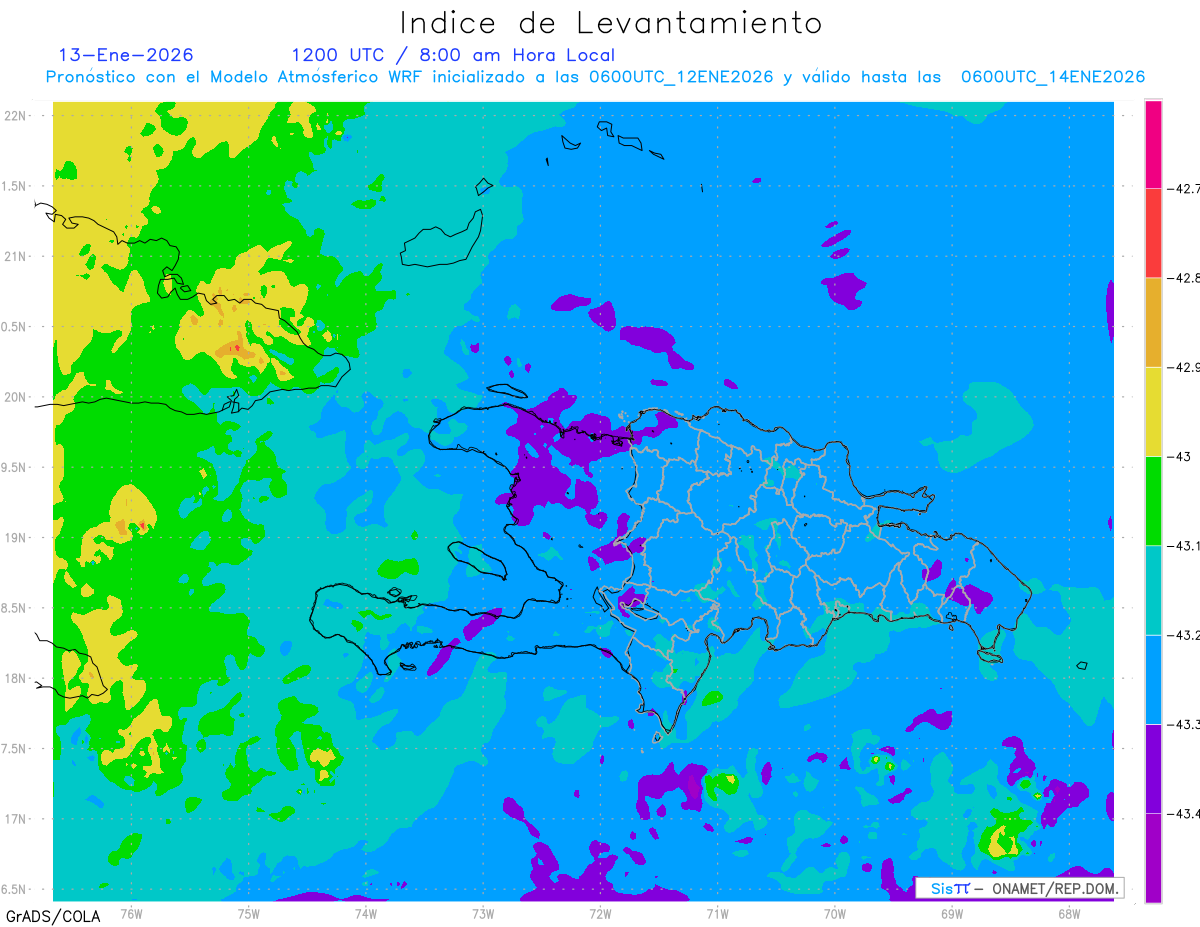Click the legend value '-43.2'

pyautogui.click(x=1183, y=635)
